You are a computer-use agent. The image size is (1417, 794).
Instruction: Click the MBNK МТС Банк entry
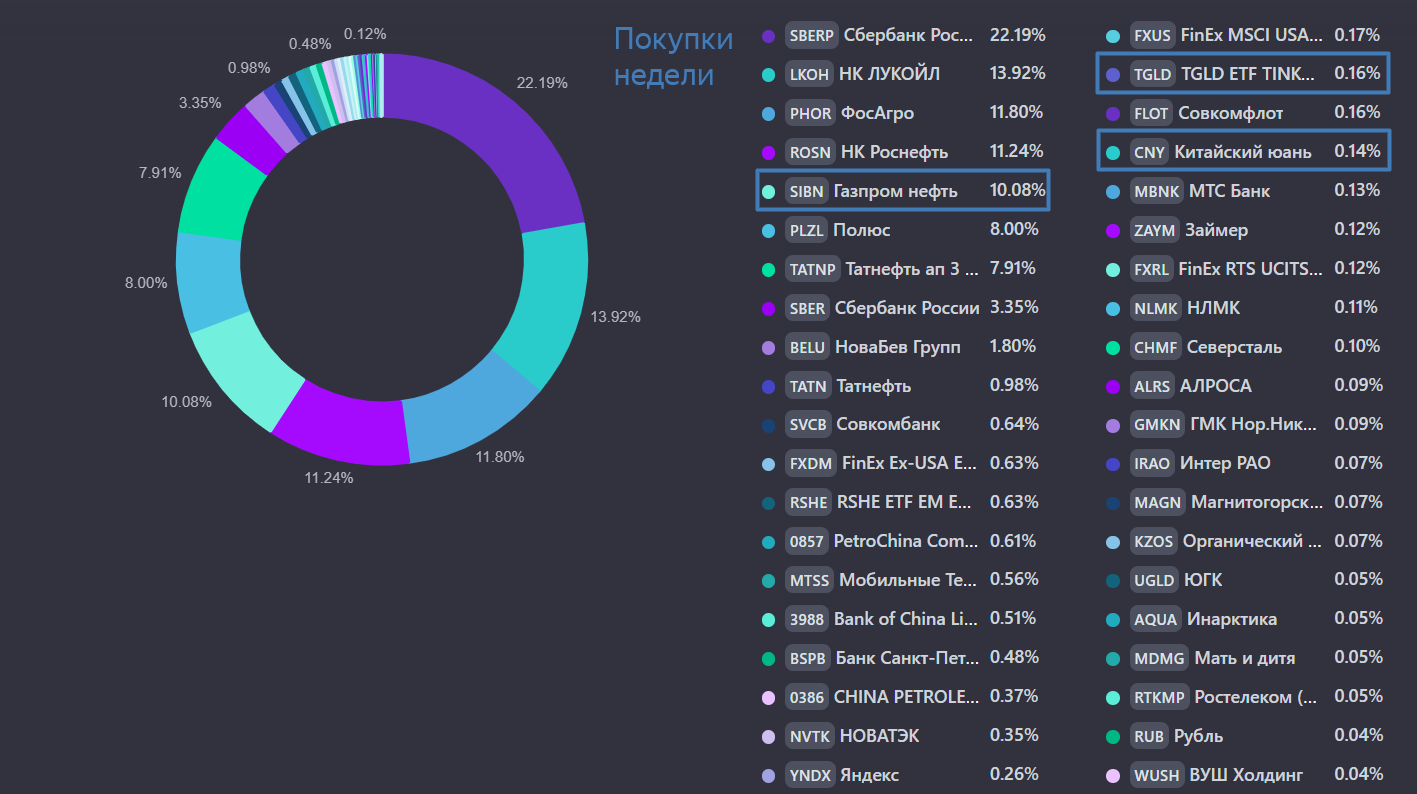(1244, 191)
